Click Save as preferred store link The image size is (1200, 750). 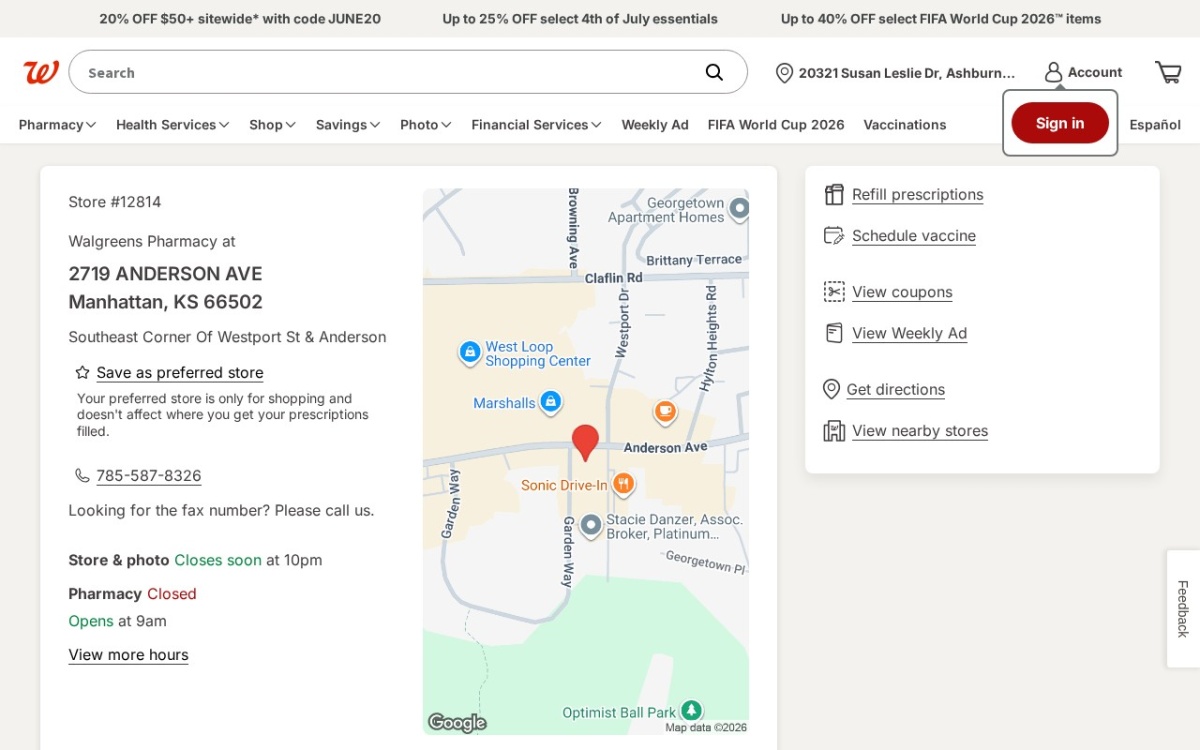180,372
